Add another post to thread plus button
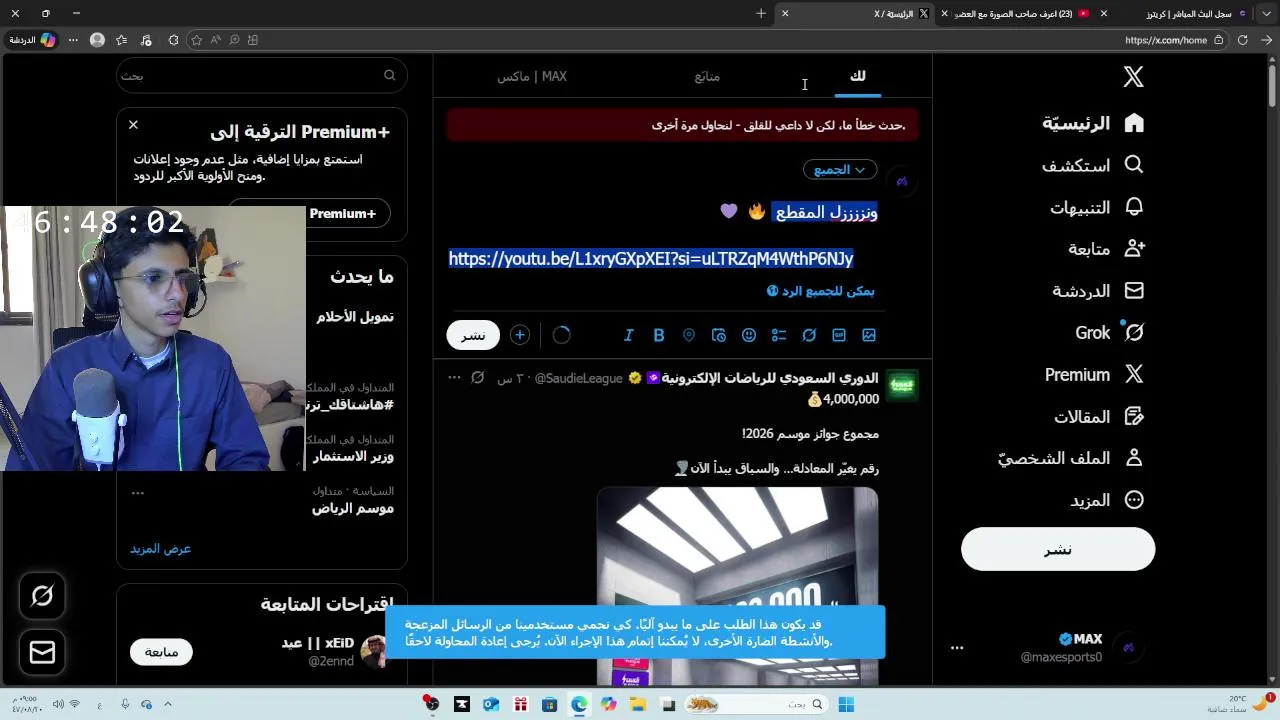Screen dimensions: 1280x720 pyautogui.click(x=520, y=335)
